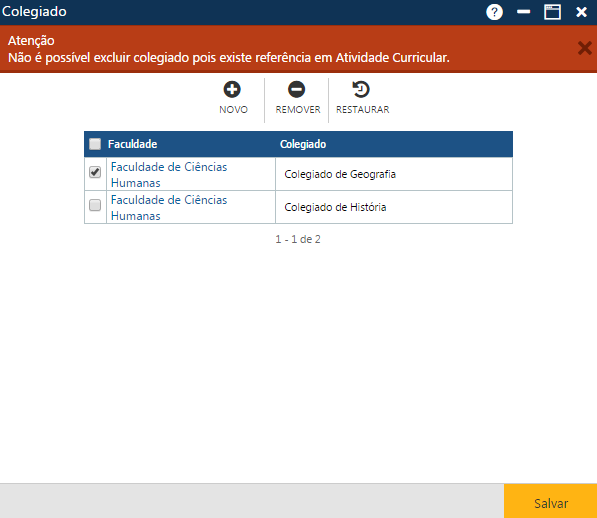The width and height of the screenshot is (597, 518).
Task: Select the Colegiado de Geografia cell
Action: click(394, 174)
